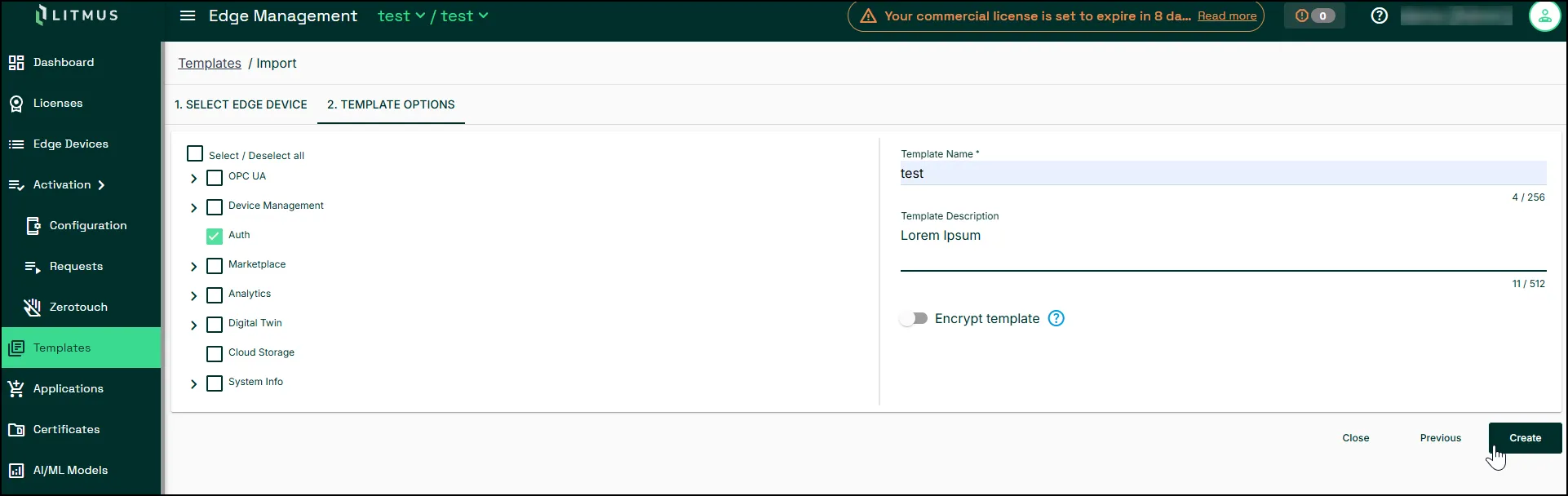Click the Close button
1568x496 pixels.
coord(1355,438)
